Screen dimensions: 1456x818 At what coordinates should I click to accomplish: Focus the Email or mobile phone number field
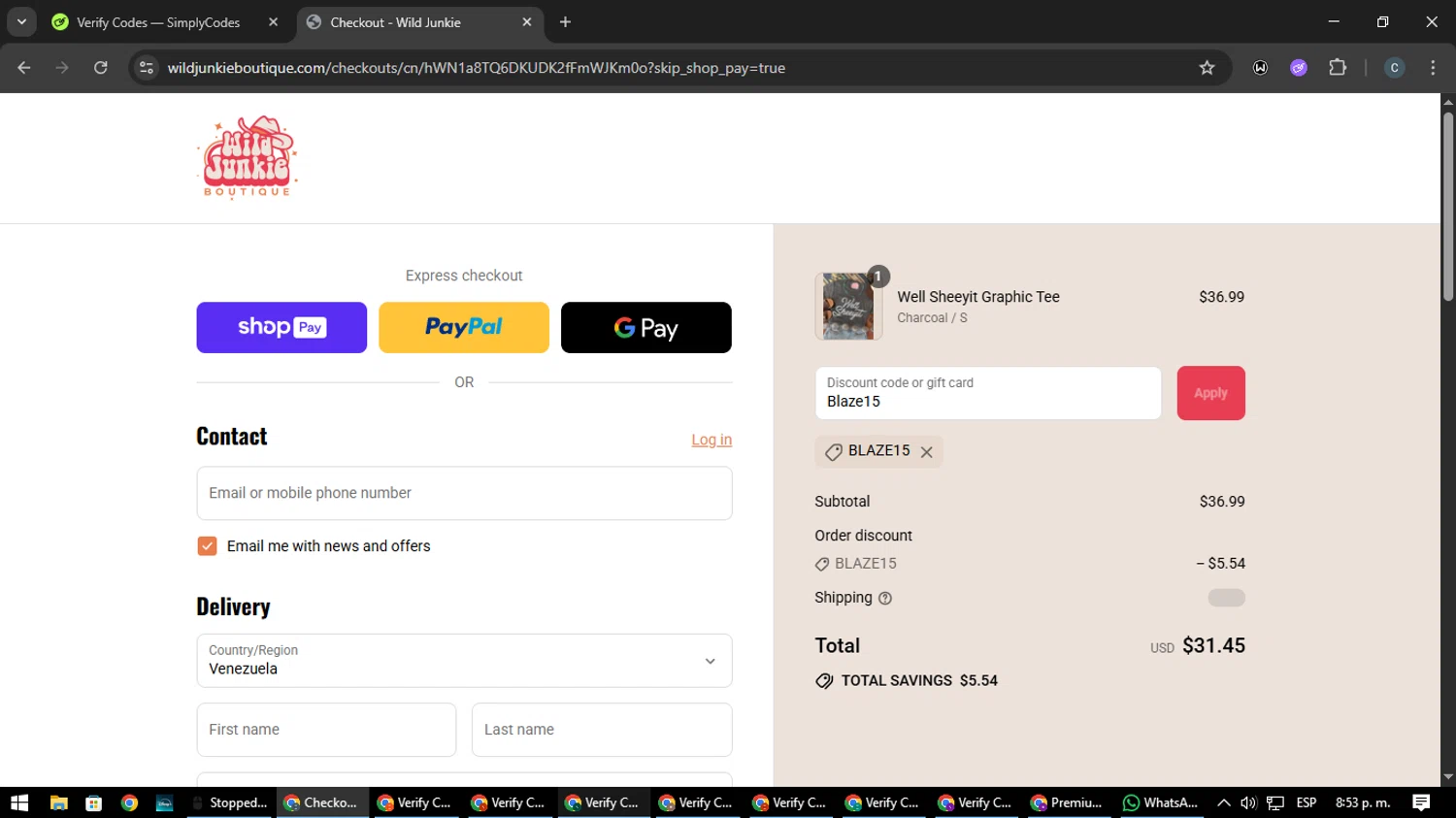tap(464, 493)
